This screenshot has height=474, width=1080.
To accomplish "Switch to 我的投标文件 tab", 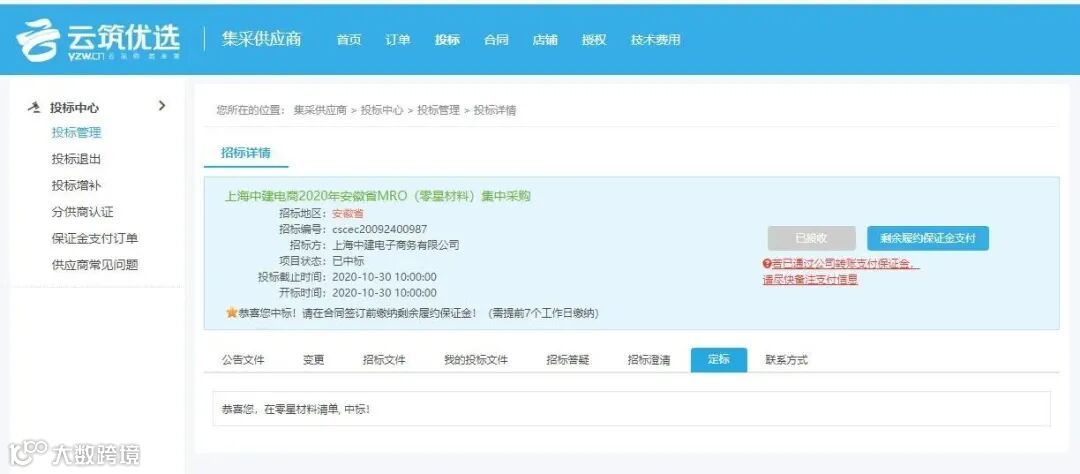I will pos(476,360).
